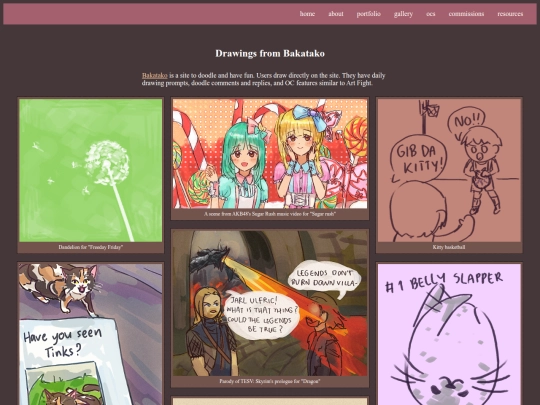
Task: Open the green dandelion drawing
Action: (x=91, y=170)
